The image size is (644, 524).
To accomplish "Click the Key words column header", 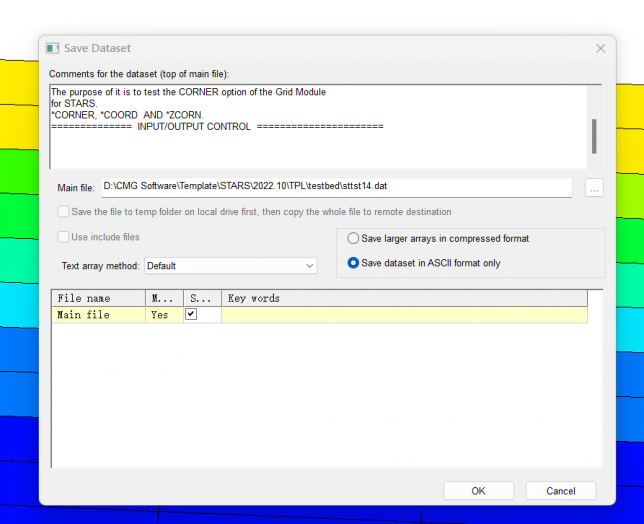I will point(400,298).
